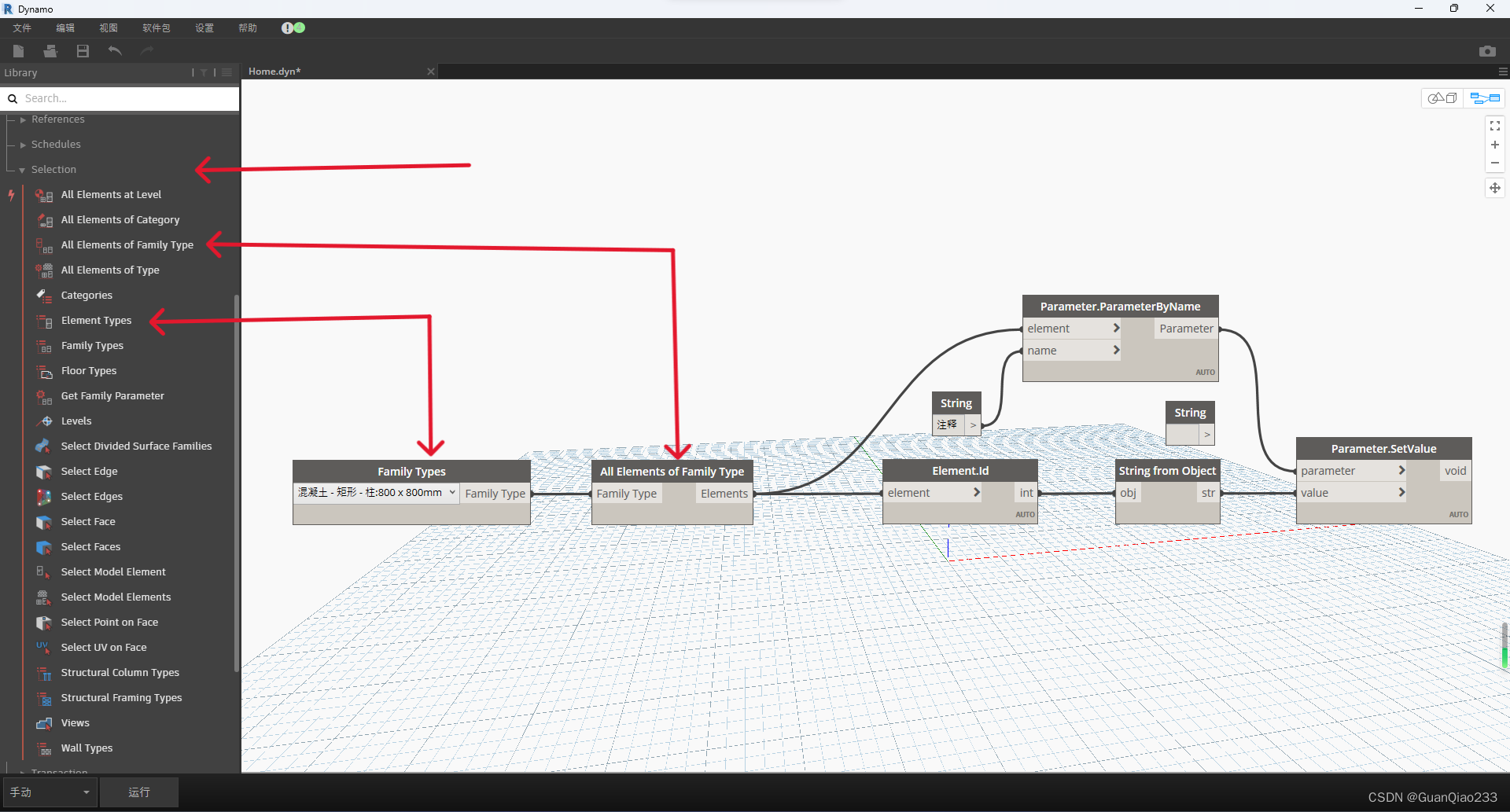Pan the canvas using the move arrows icon
The width and height of the screenshot is (1510, 812).
point(1495,188)
